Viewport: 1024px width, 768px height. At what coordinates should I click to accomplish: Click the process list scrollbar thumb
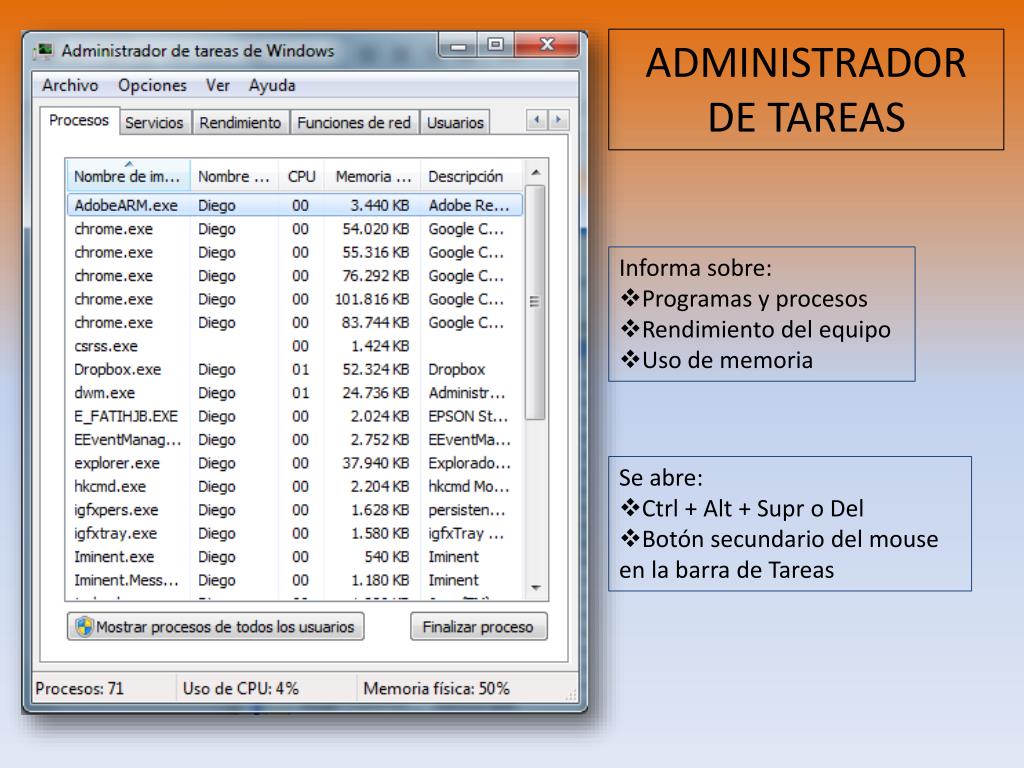click(x=536, y=303)
